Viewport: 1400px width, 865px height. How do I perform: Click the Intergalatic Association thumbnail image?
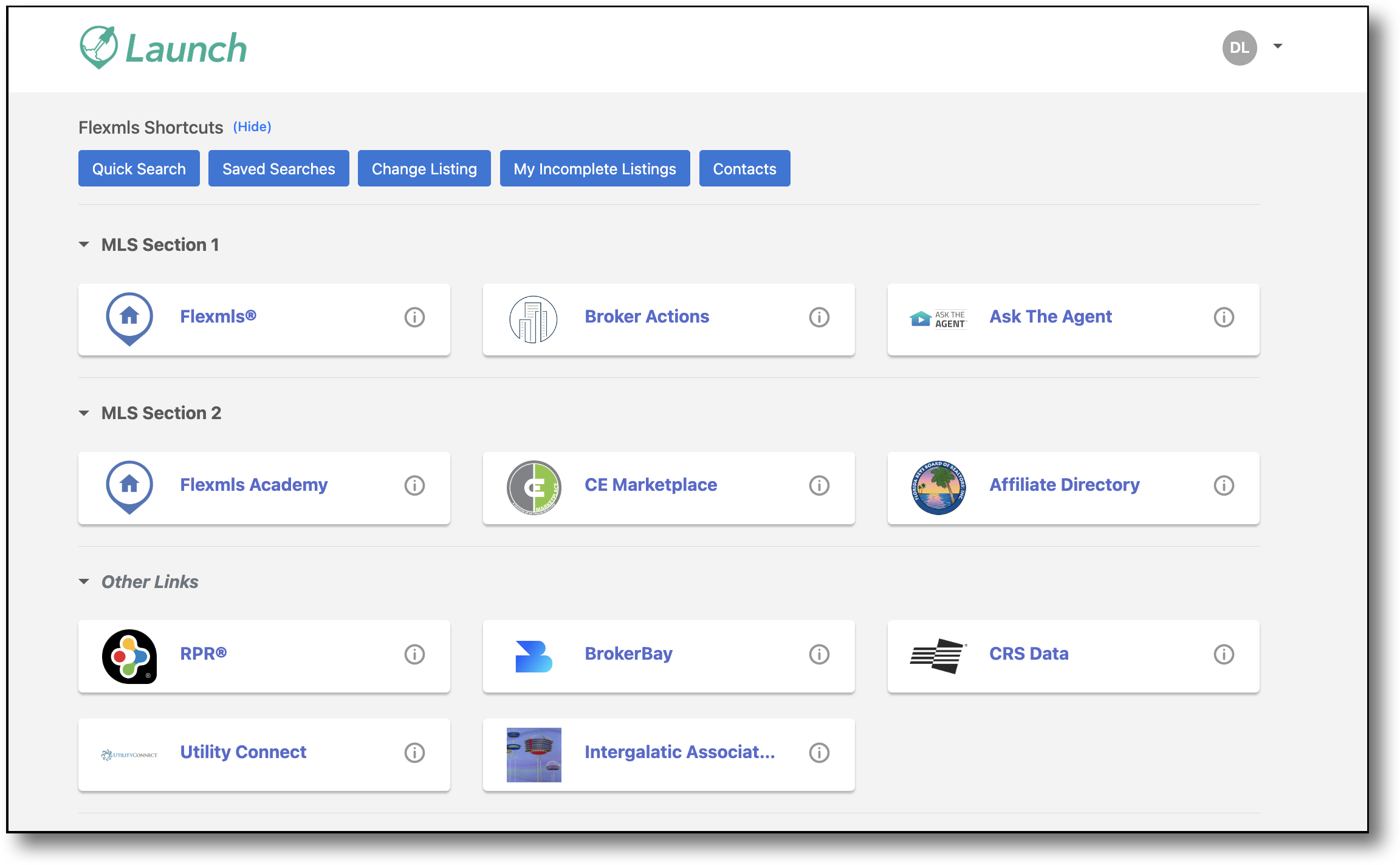[534, 754]
